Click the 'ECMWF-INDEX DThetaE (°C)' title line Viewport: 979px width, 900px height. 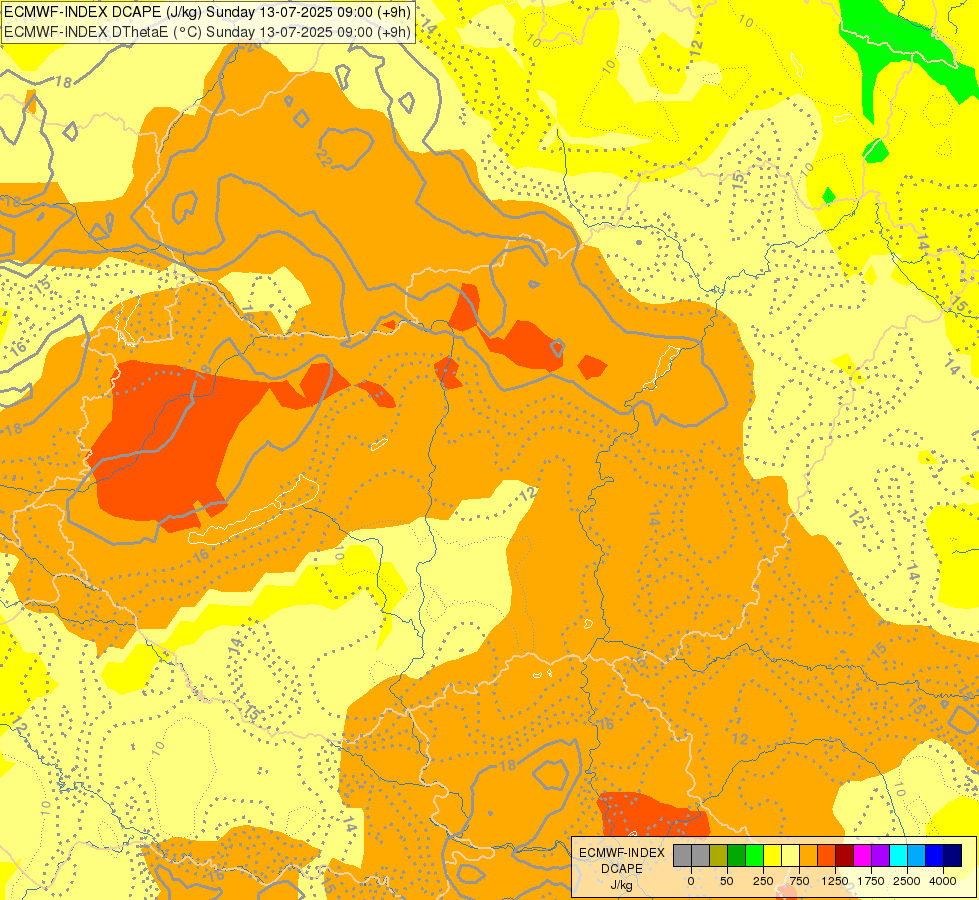point(207,31)
